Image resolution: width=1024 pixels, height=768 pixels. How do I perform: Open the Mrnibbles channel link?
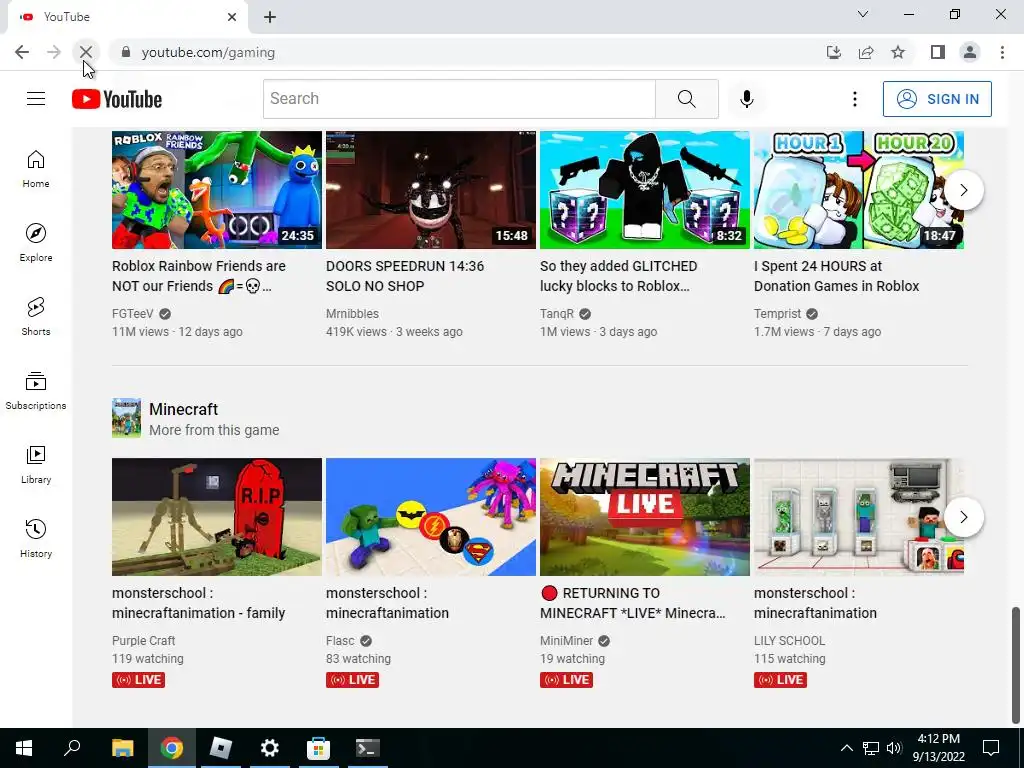[x=352, y=313]
